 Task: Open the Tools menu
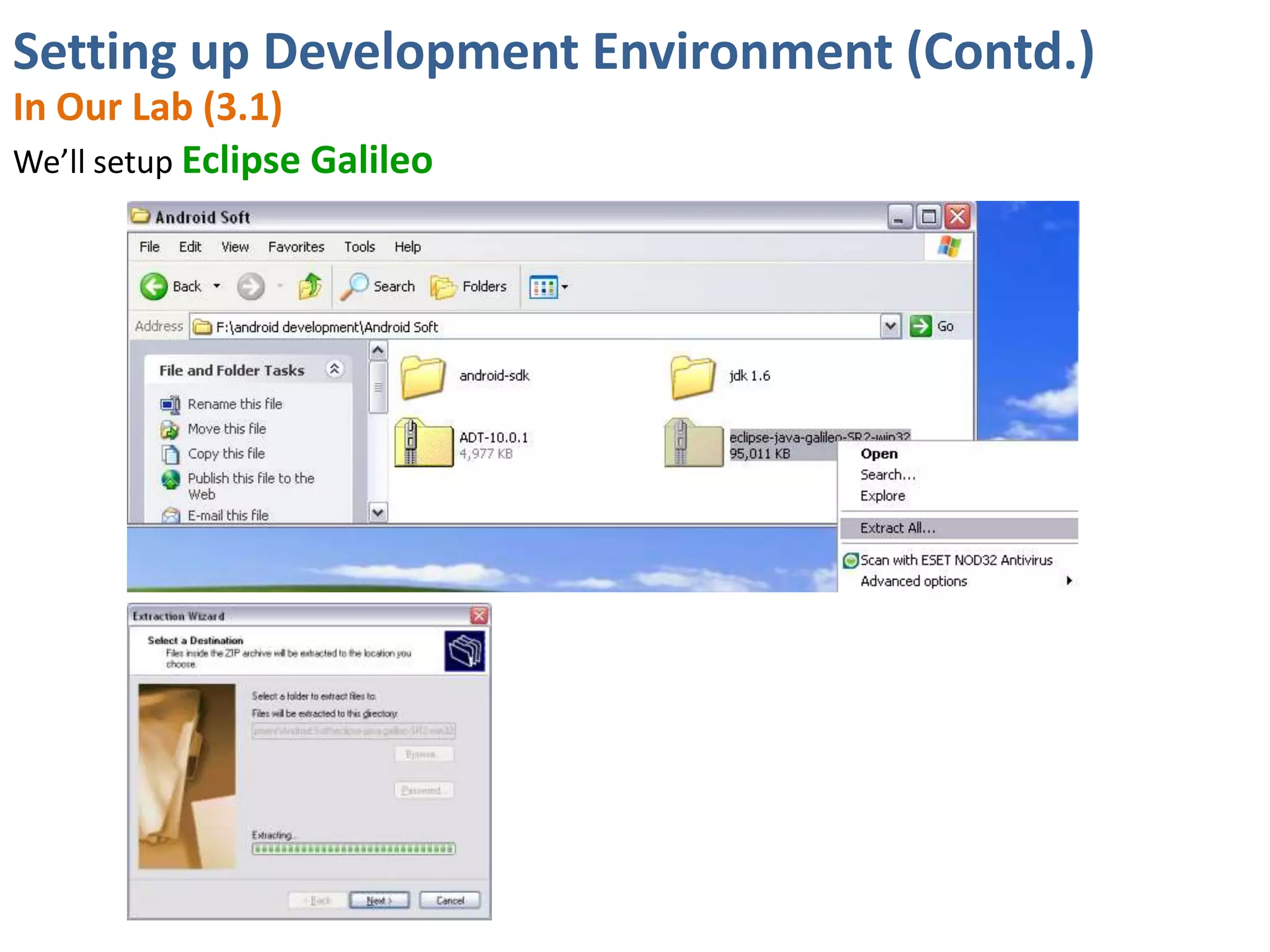[x=360, y=247]
